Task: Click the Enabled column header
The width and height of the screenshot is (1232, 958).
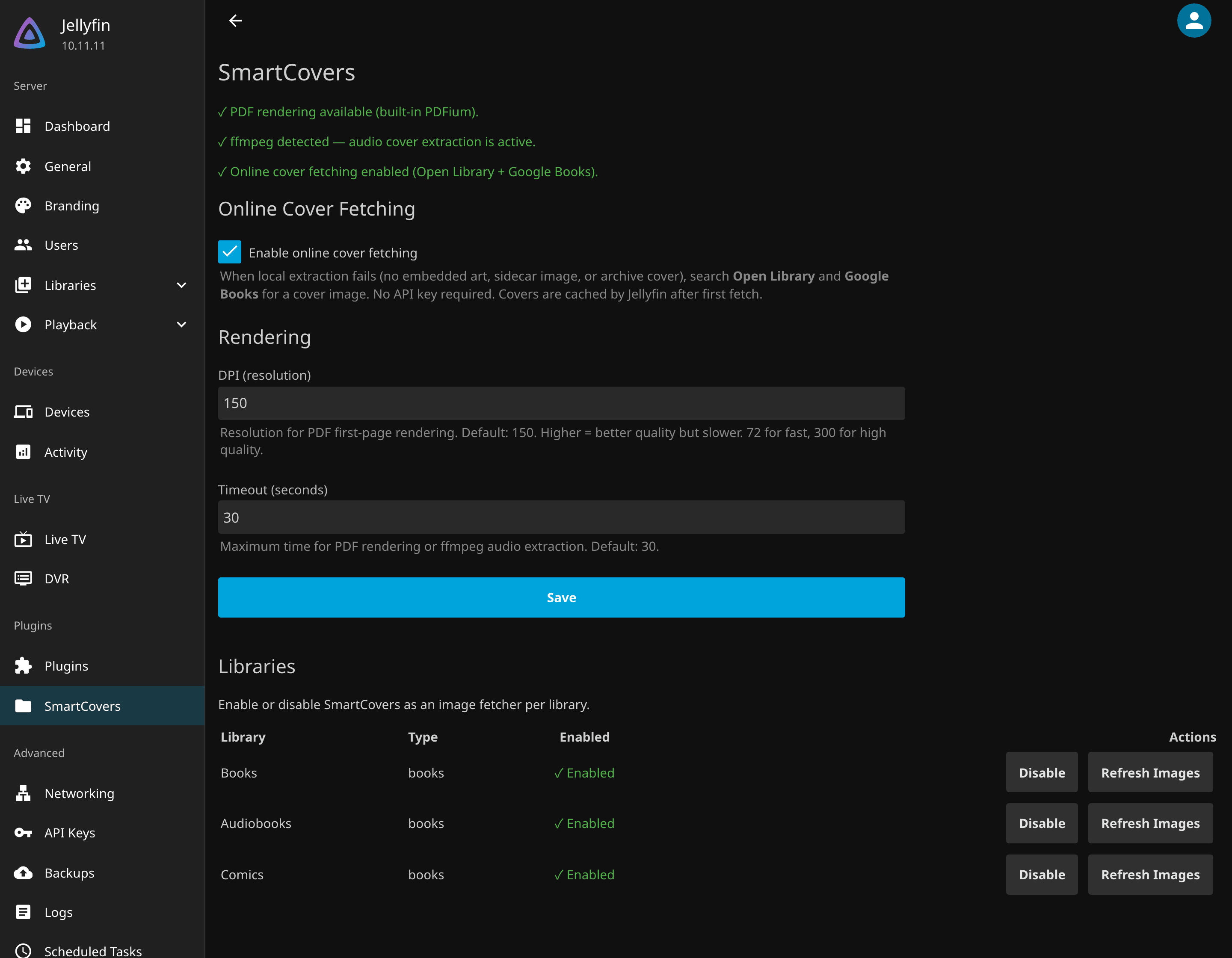Action: click(584, 736)
